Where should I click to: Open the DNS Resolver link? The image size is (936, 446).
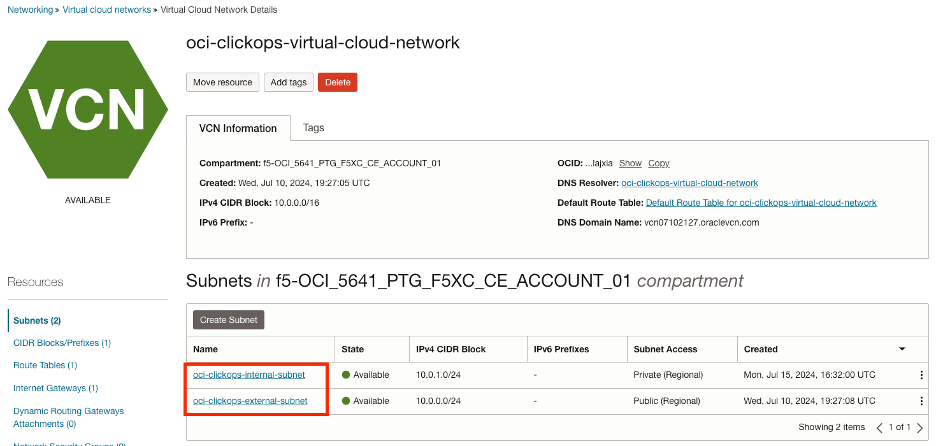pyautogui.click(x=689, y=183)
